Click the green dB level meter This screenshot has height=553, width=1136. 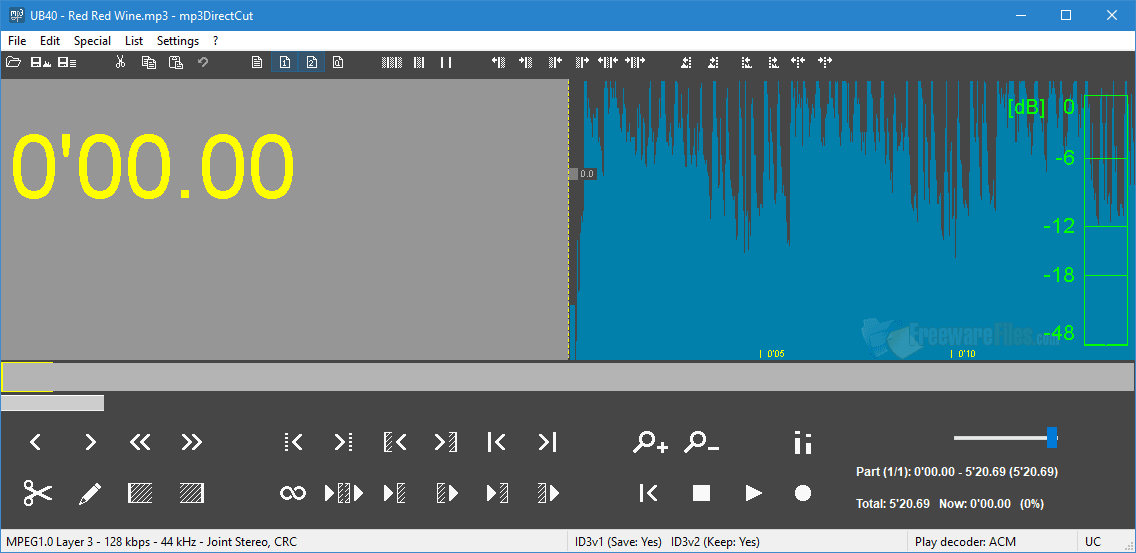tap(1106, 220)
